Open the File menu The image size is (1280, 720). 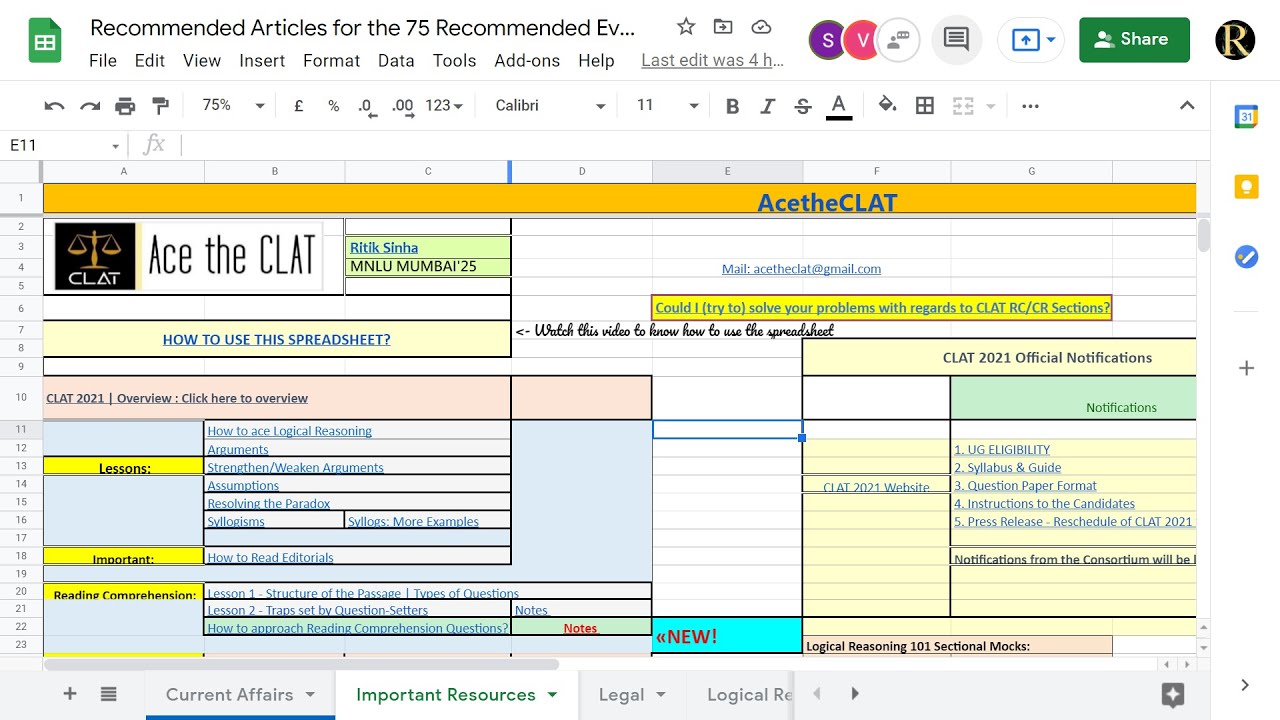tap(103, 61)
